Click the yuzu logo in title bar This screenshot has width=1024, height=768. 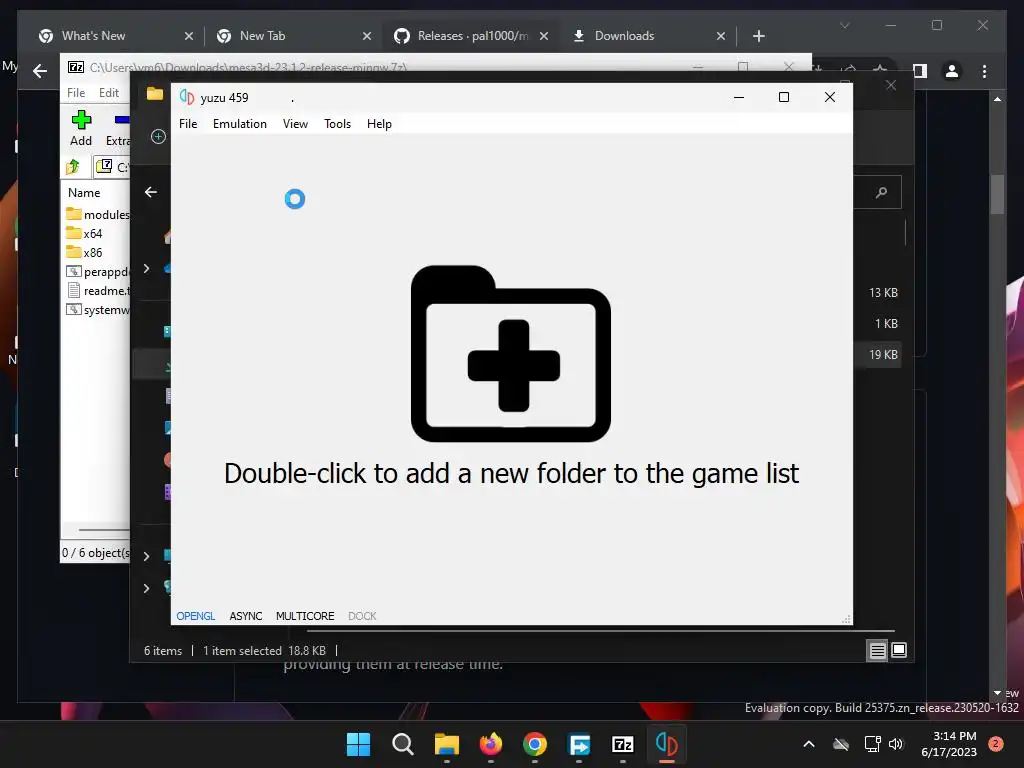(x=187, y=97)
